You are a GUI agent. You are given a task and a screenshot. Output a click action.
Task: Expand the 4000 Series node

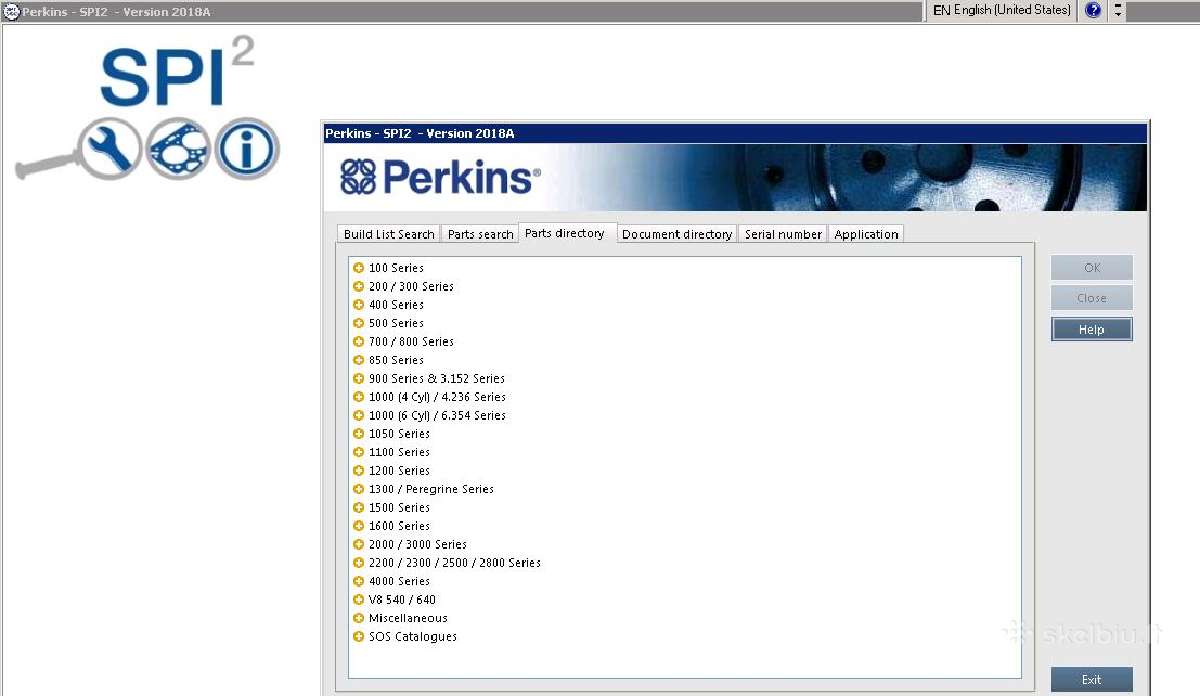click(x=359, y=581)
